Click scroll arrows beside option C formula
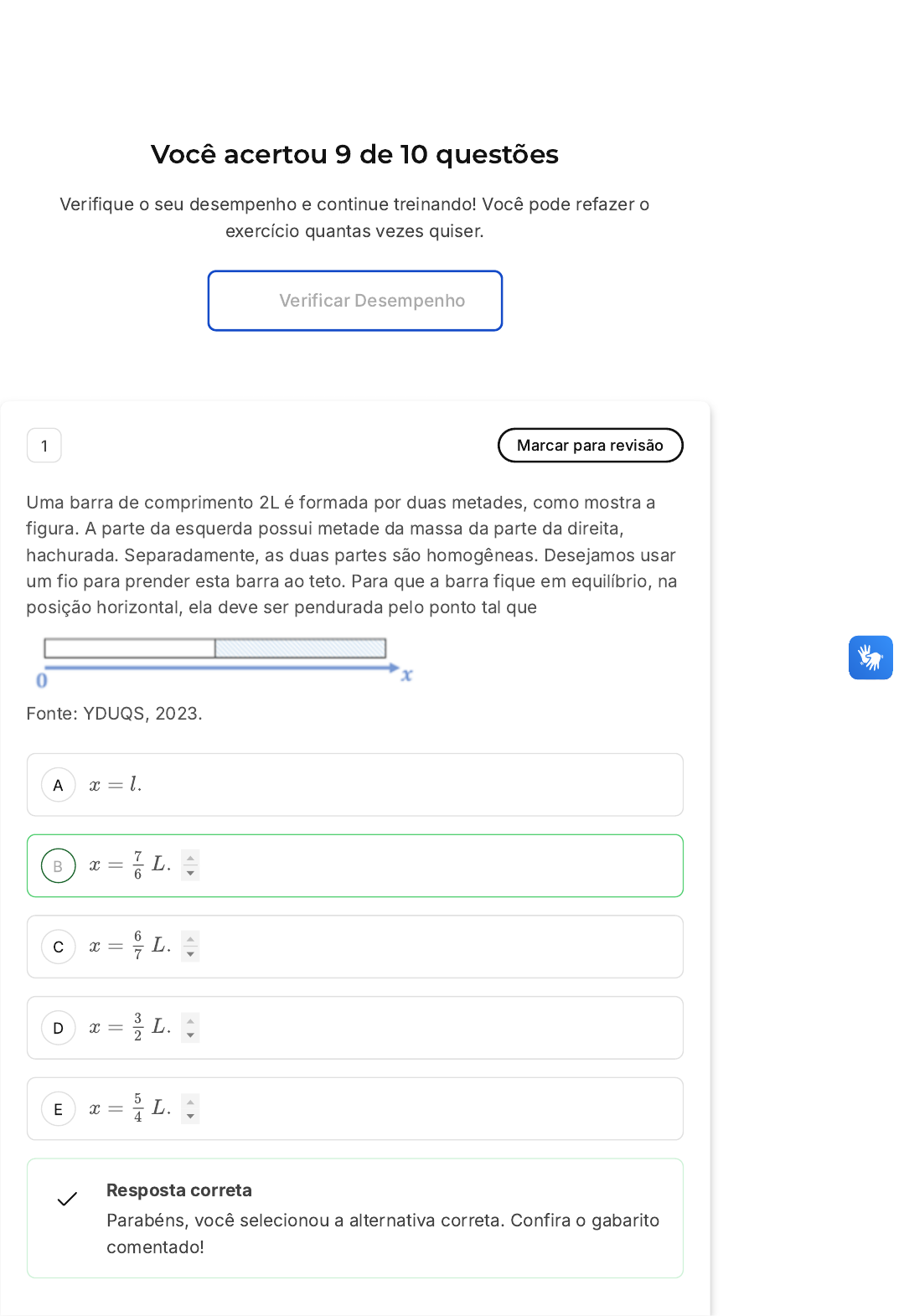This screenshot has width=904, height=1316. tap(191, 947)
